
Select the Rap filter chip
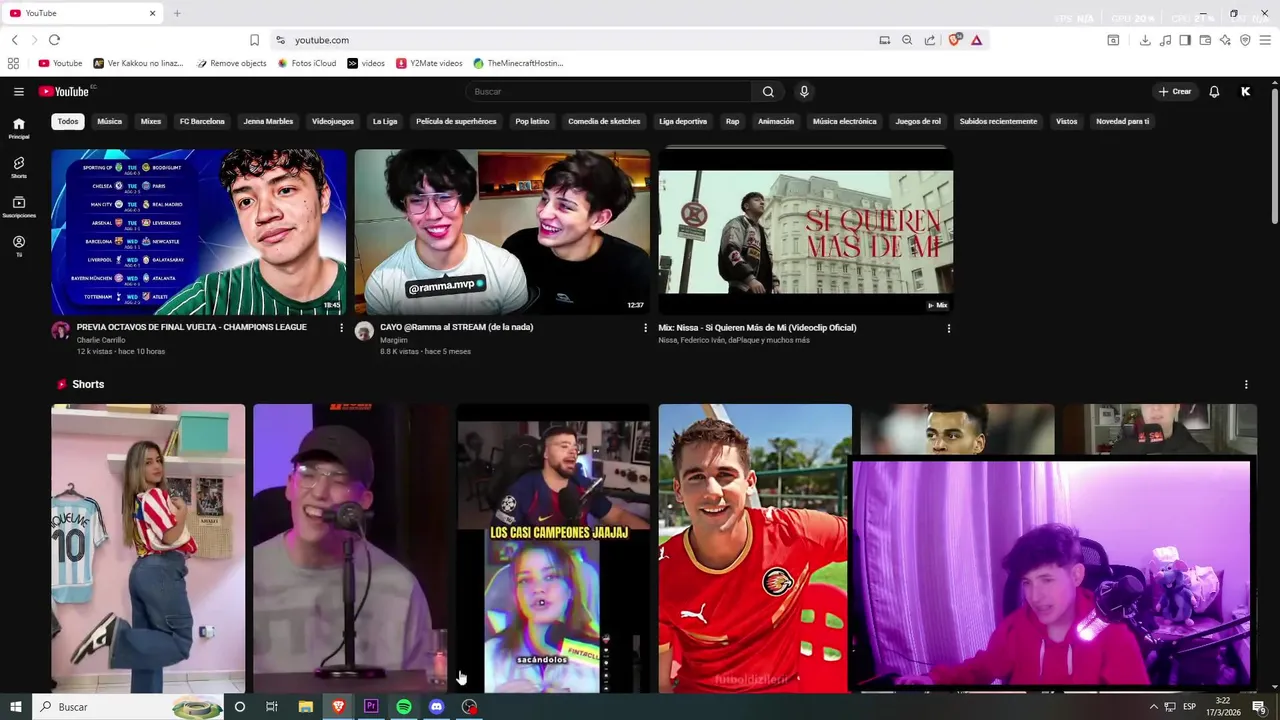733,121
